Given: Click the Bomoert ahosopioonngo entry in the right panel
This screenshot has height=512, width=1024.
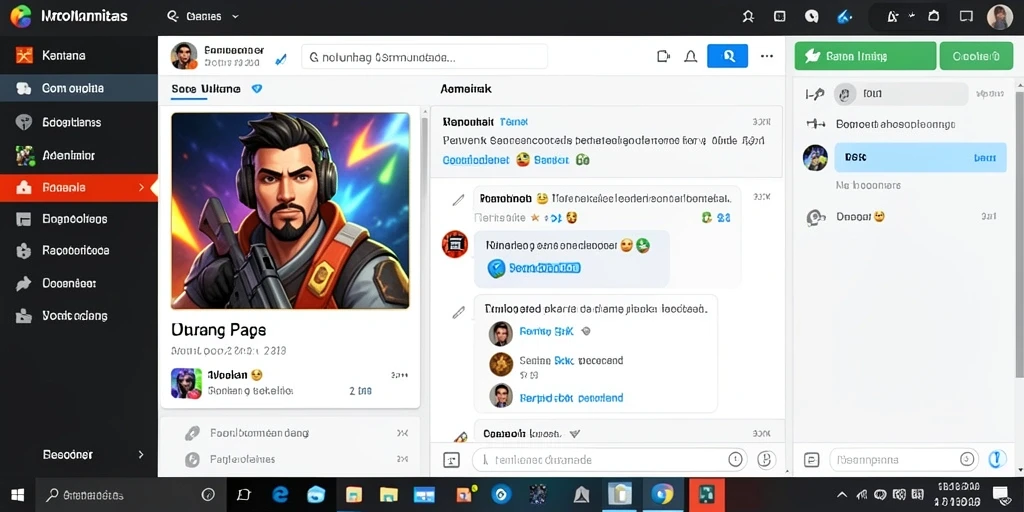Looking at the screenshot, I should pyautogui.click(x=895, y=124).
